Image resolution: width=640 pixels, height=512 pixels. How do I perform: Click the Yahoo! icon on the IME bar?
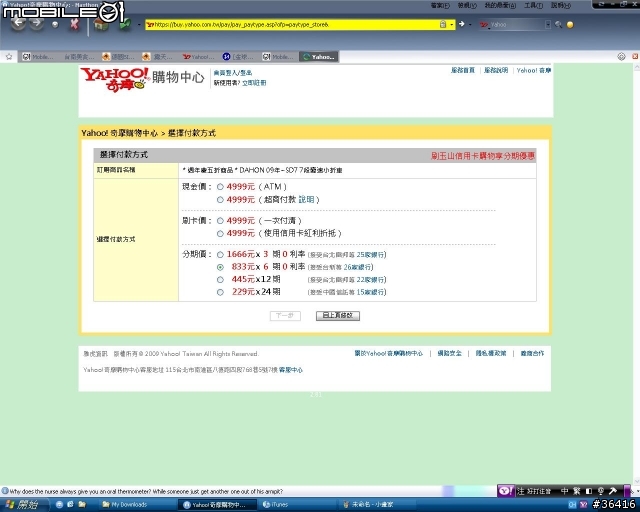click(x=506, y=491)
